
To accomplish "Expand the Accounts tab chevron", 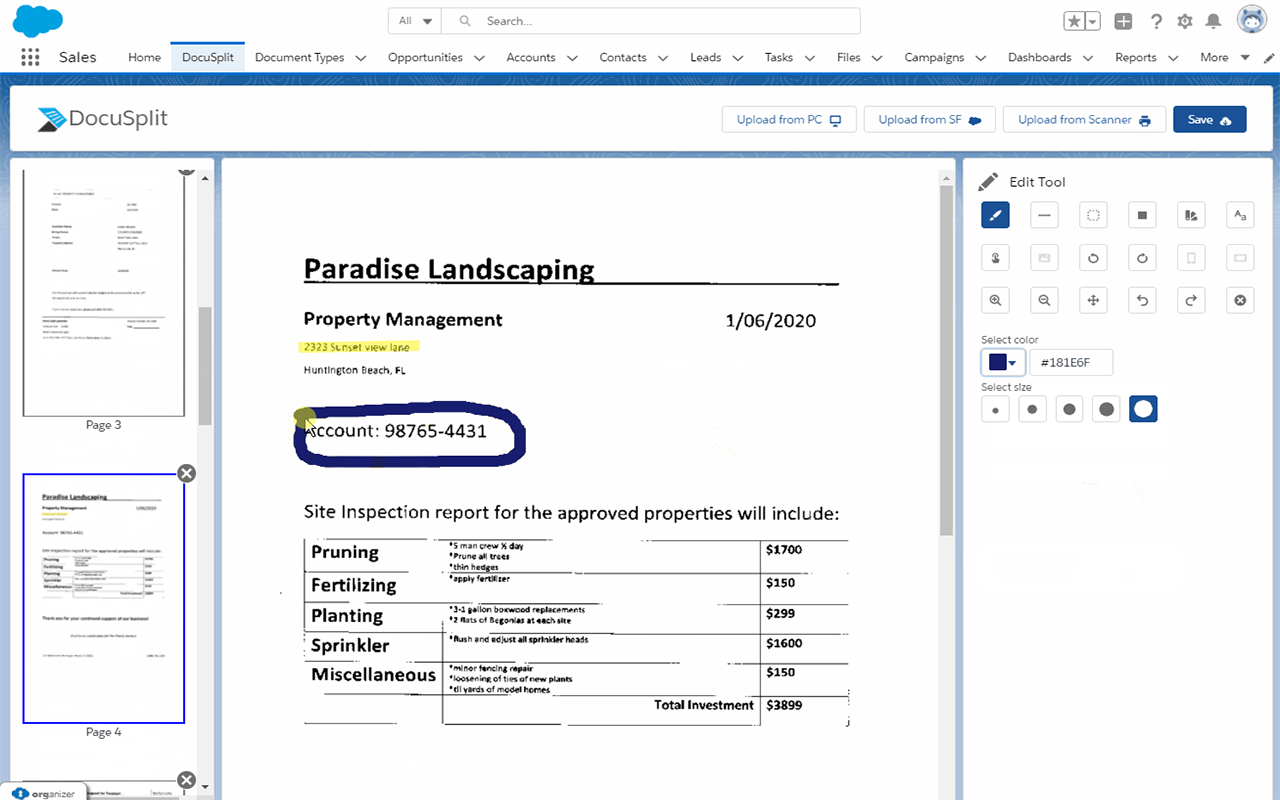I will tap(572, 58).
